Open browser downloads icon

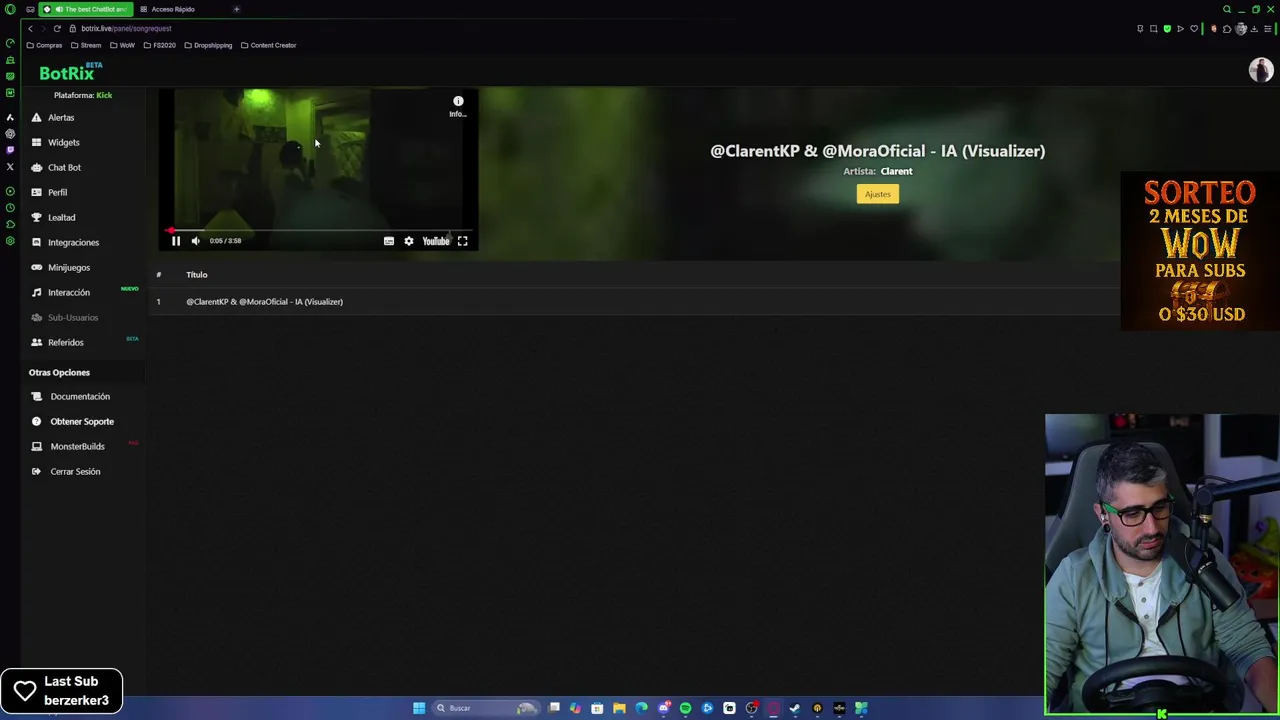[1254, 29]
